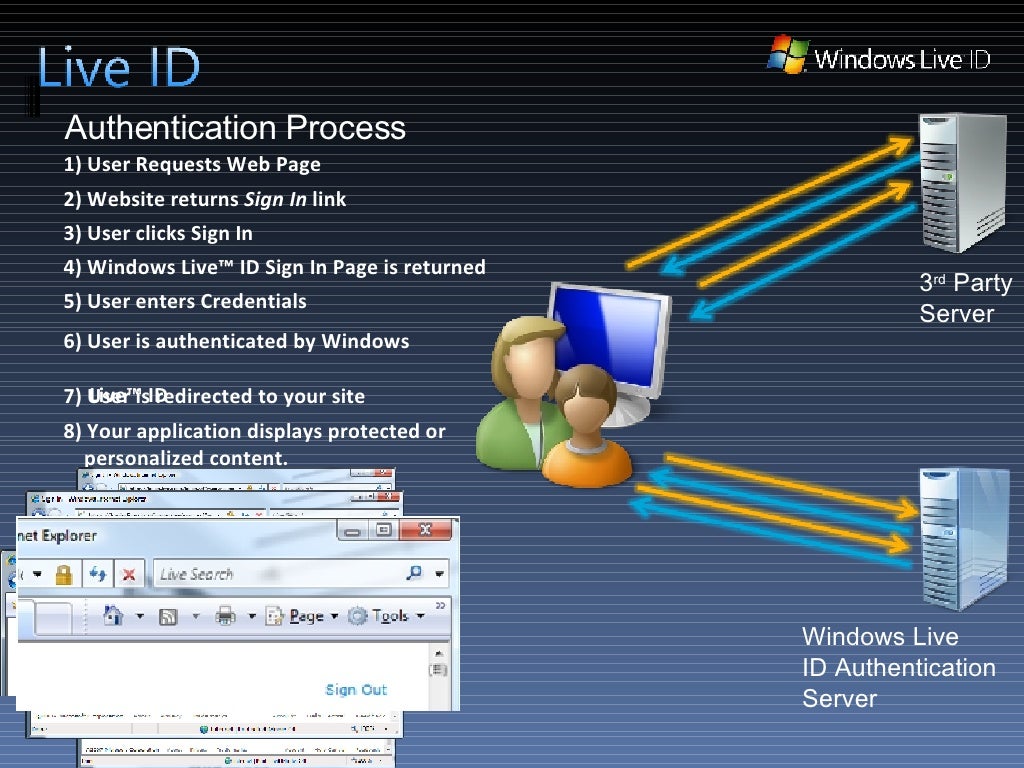
Task: Click the Home icon in command bar
Action: 114,615
